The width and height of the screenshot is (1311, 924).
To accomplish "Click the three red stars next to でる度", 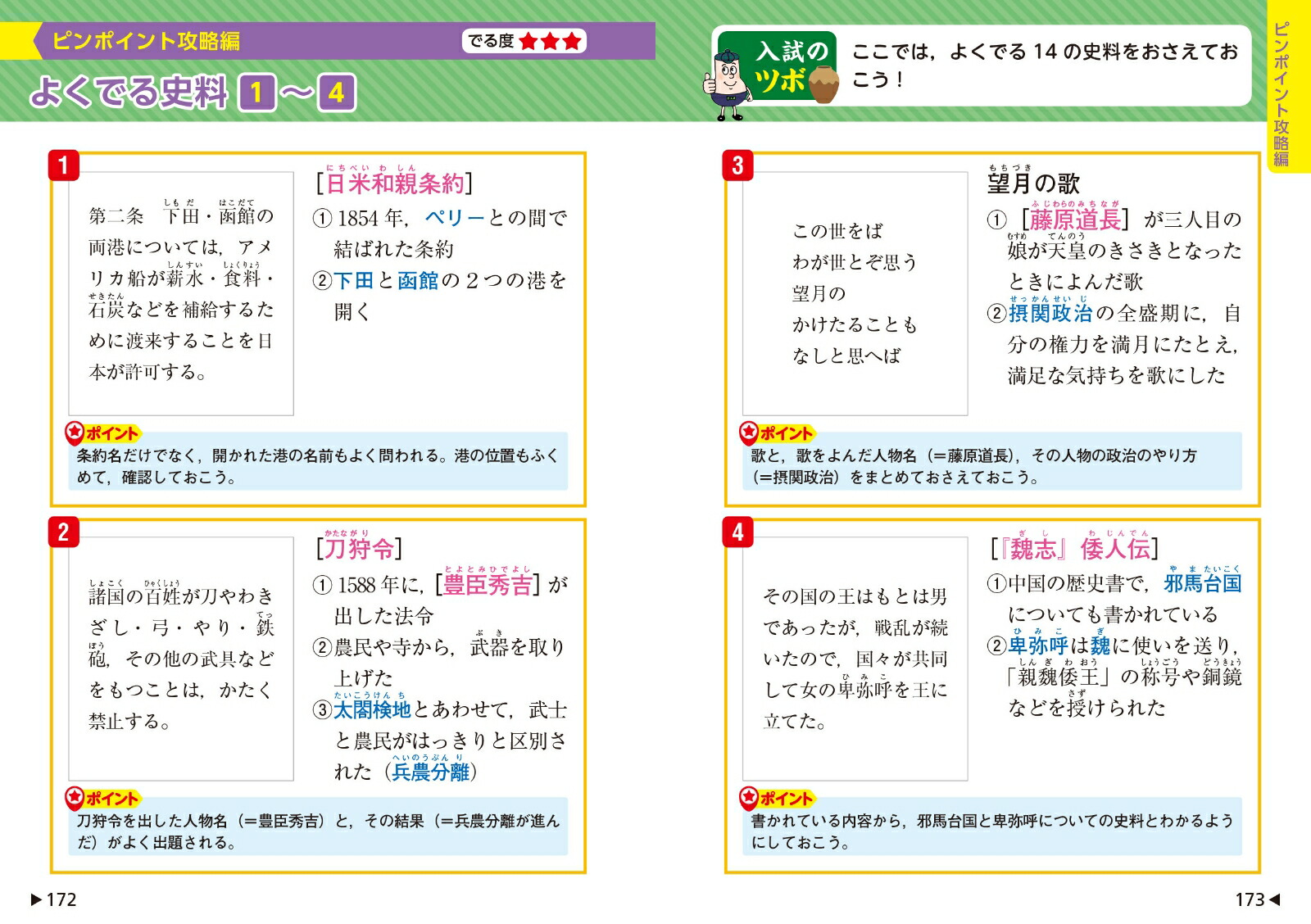I will pyautogui.click(x=550, y=41).
